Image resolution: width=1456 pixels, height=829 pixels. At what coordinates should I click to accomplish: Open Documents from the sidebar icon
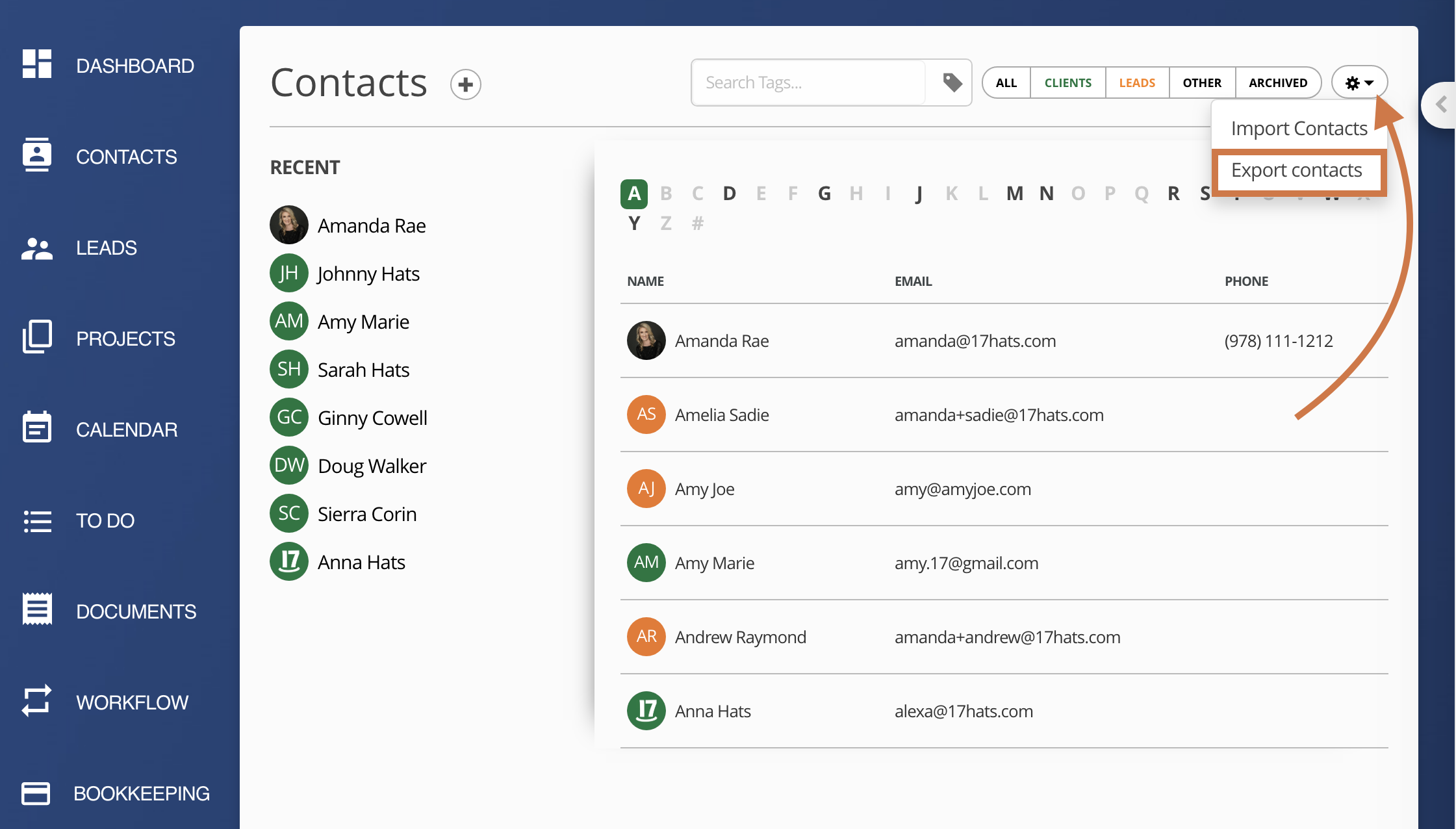(x=37, y=610)
